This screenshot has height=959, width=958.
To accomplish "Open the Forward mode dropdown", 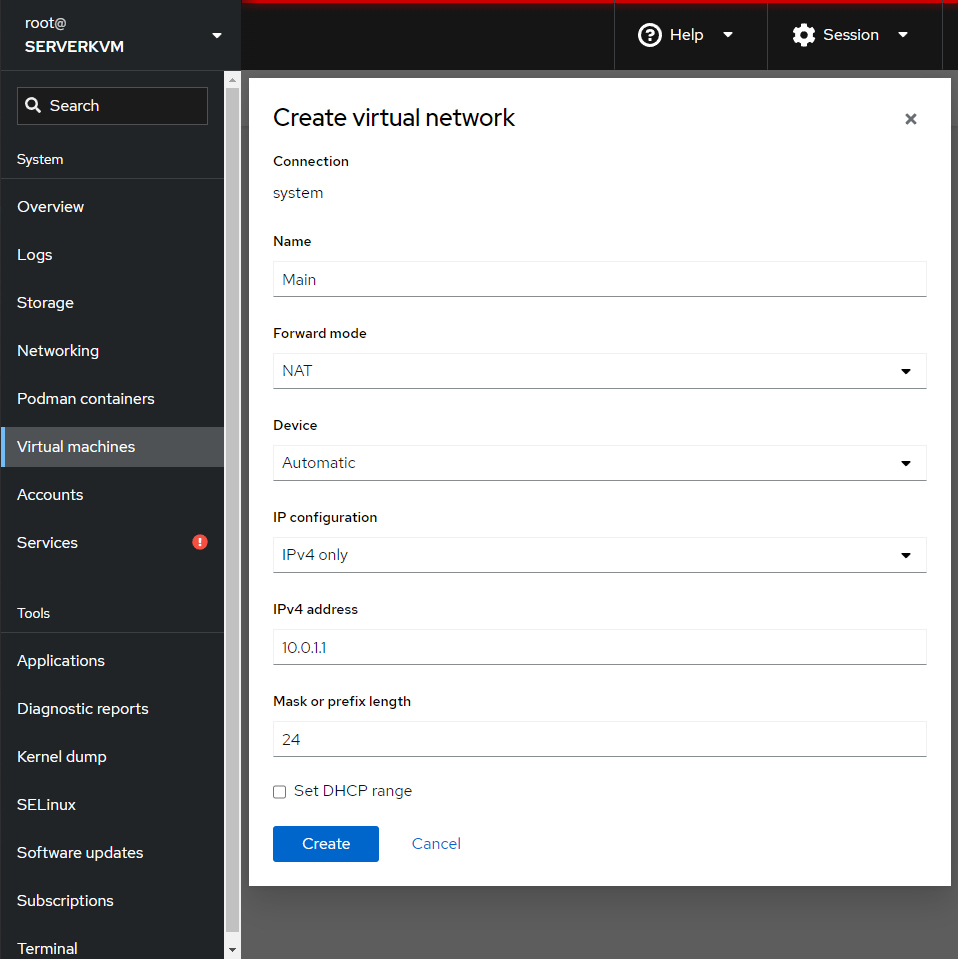I will click(x=599, y=371).
